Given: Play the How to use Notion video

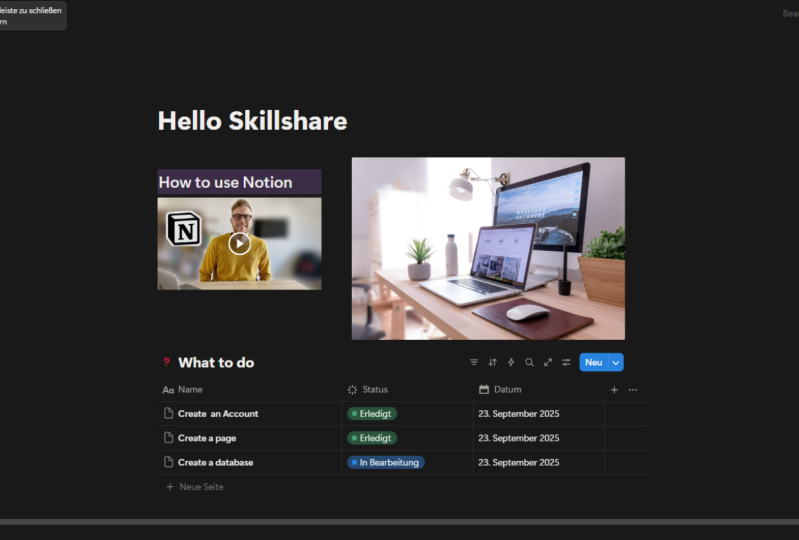Looking at the screenshot, I should coord(239,244).
